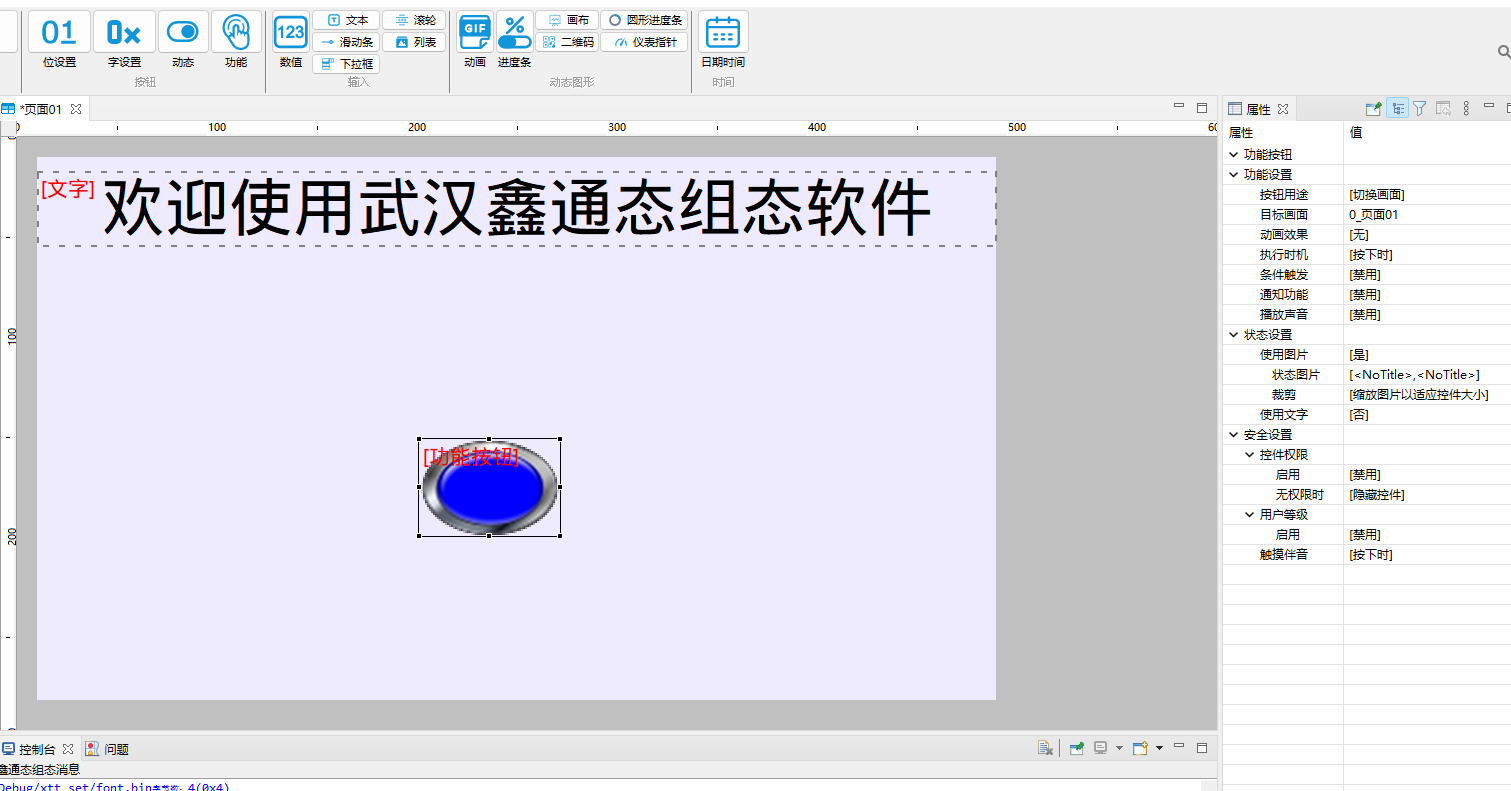This screenshot has width=1511, height=791.
Task: Click the 仪表指针 gauge pointer button
Action: (645, 42)
